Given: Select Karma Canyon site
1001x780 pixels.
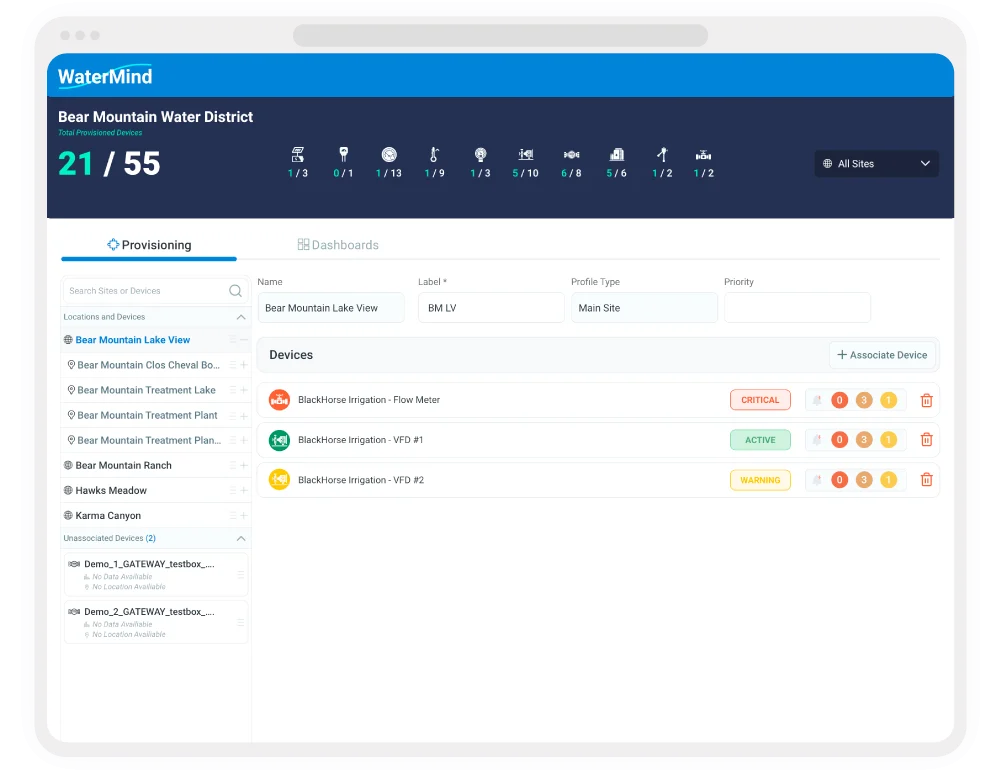Looking at the screenshot, I should coord(108,515).
